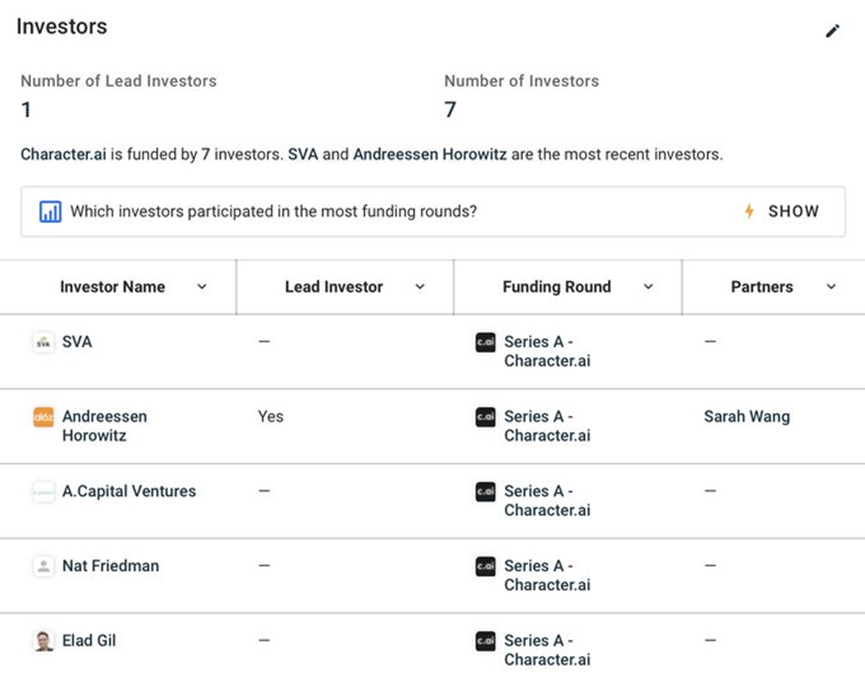Open the Funding Round column dropdown
This screenshot has height=687, width=865.
pyautogui.click(x=648, y=287)
